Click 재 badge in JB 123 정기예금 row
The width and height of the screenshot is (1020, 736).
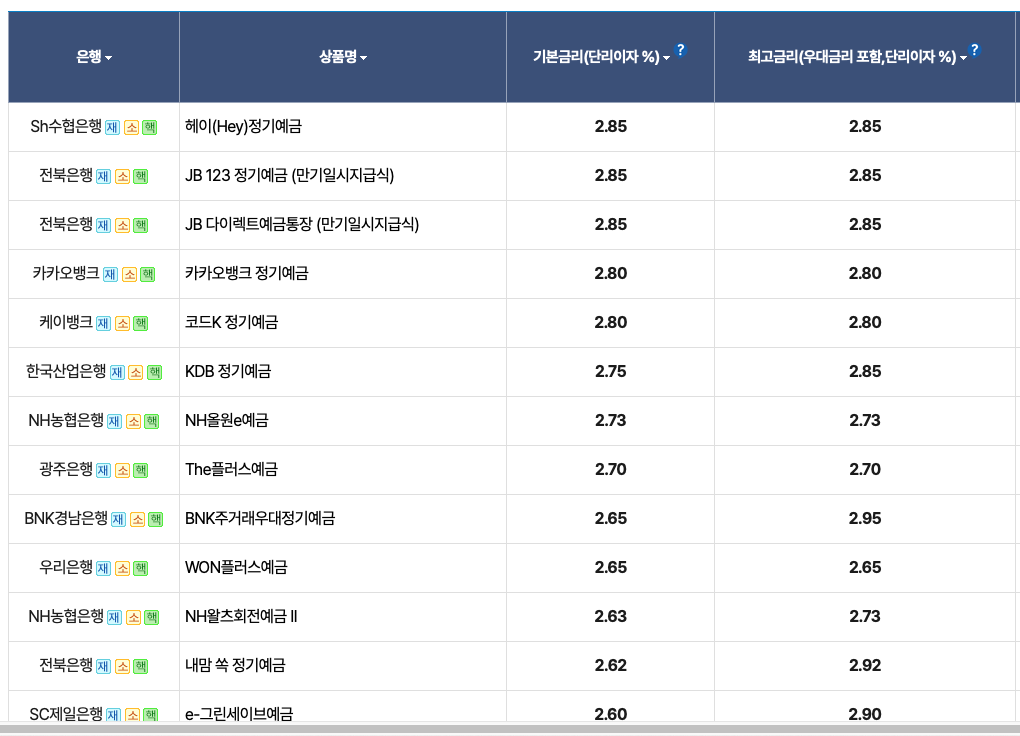(103, 176)
